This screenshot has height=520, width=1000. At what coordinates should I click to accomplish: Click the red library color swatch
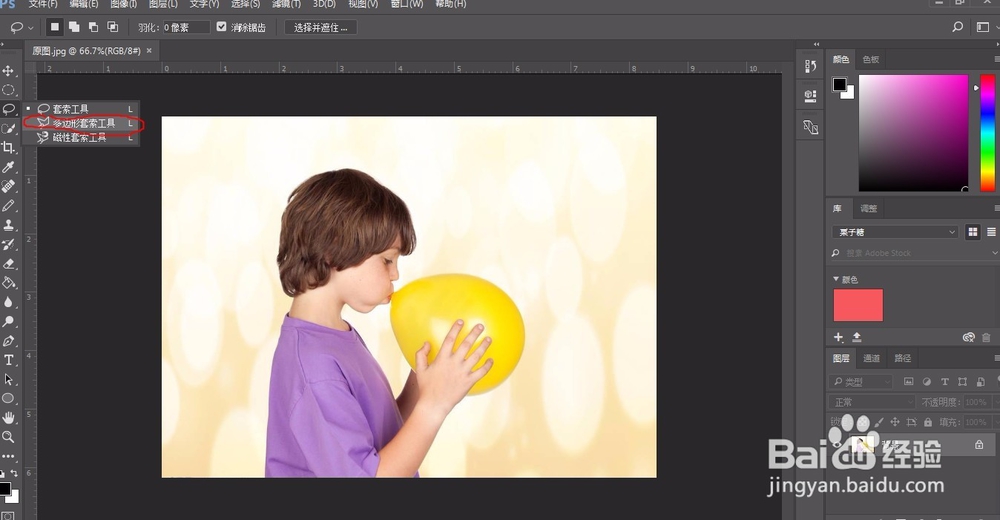[x=858, y=305]
